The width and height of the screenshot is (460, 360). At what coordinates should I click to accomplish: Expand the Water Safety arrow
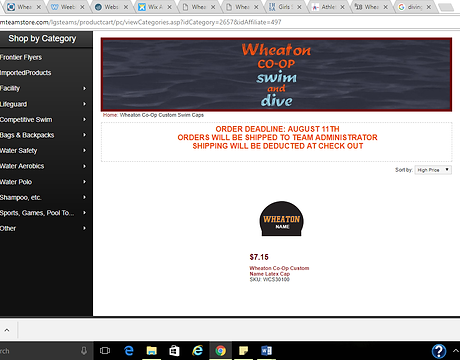tap(84, 151)
